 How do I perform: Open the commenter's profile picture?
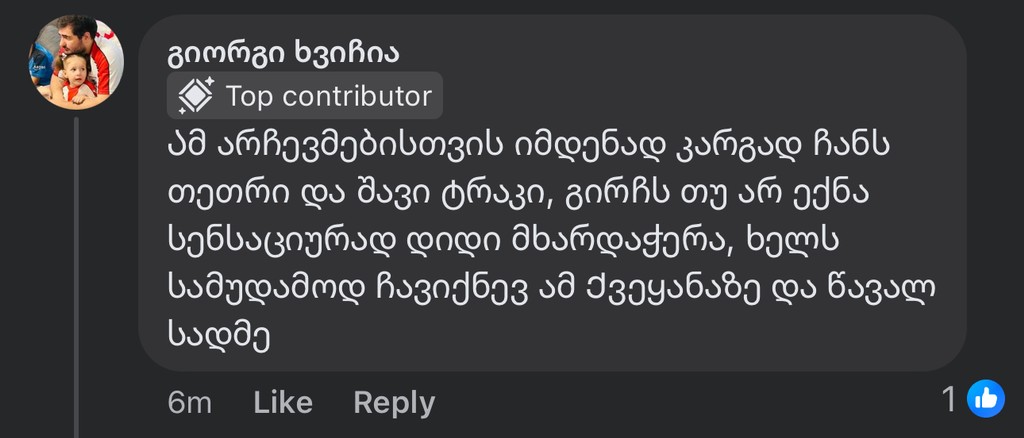(75, 62)
